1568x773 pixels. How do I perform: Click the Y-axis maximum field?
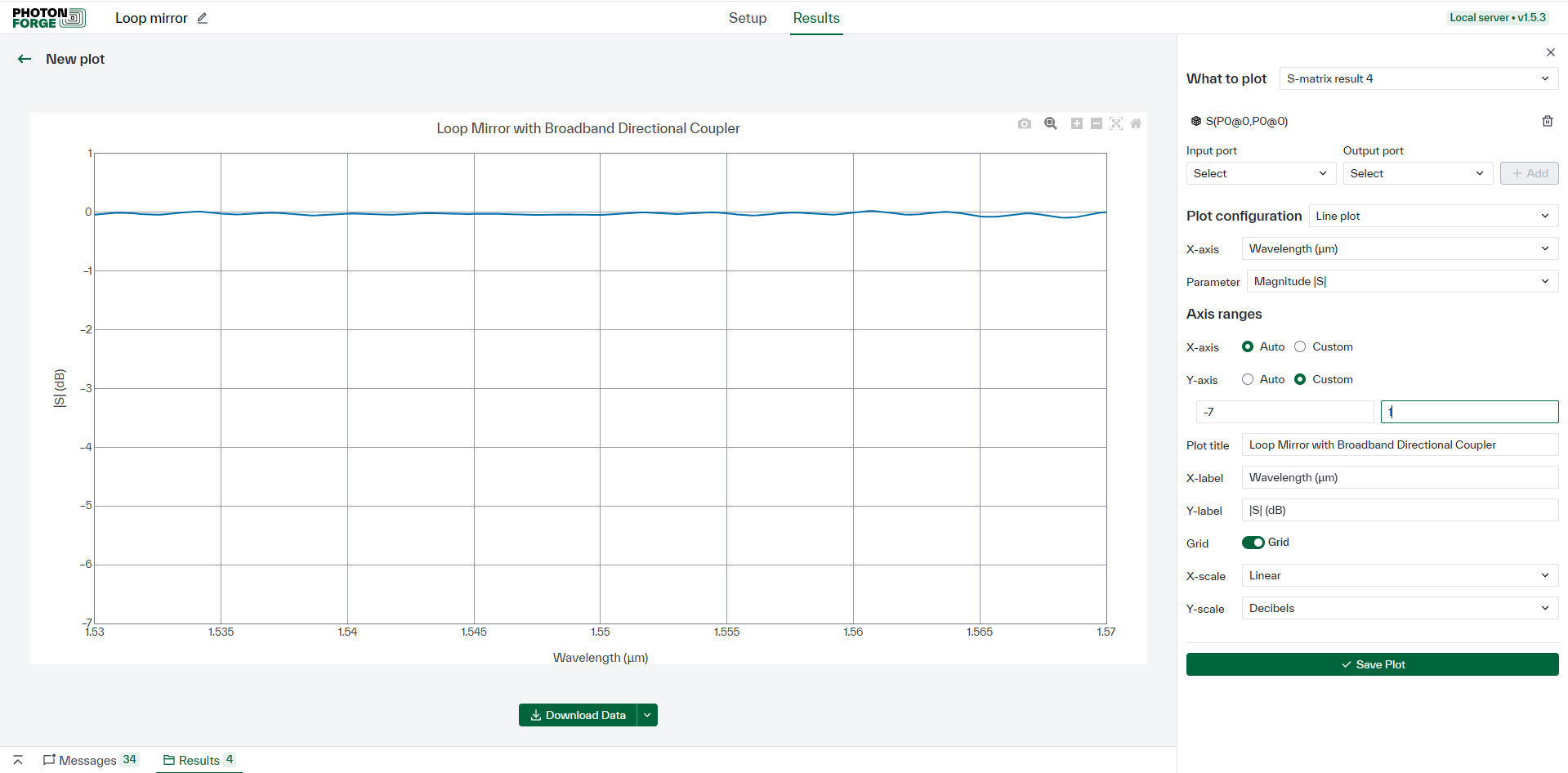click(x=1469, y=412)
